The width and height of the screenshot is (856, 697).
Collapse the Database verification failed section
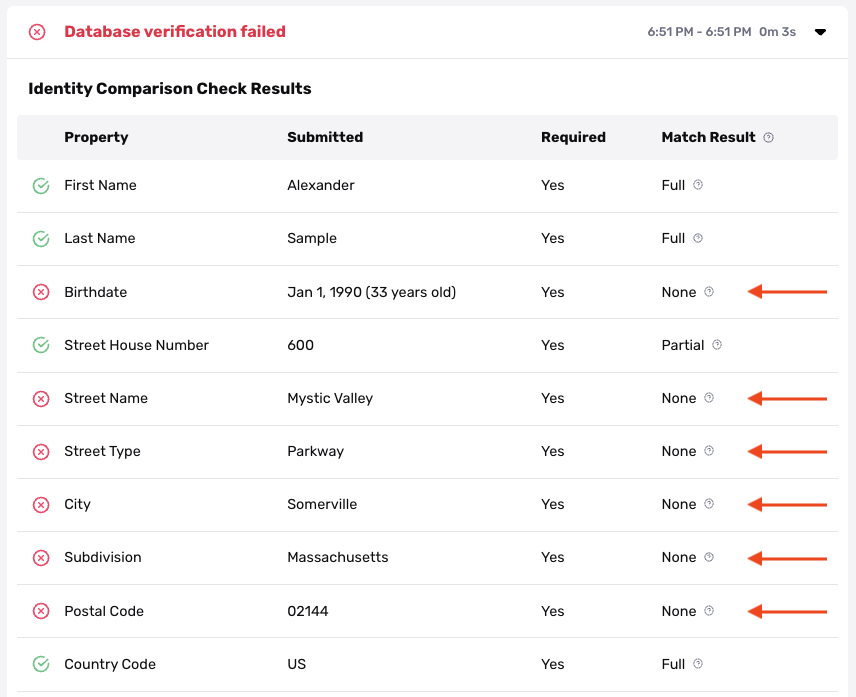[x=820, y=32]
